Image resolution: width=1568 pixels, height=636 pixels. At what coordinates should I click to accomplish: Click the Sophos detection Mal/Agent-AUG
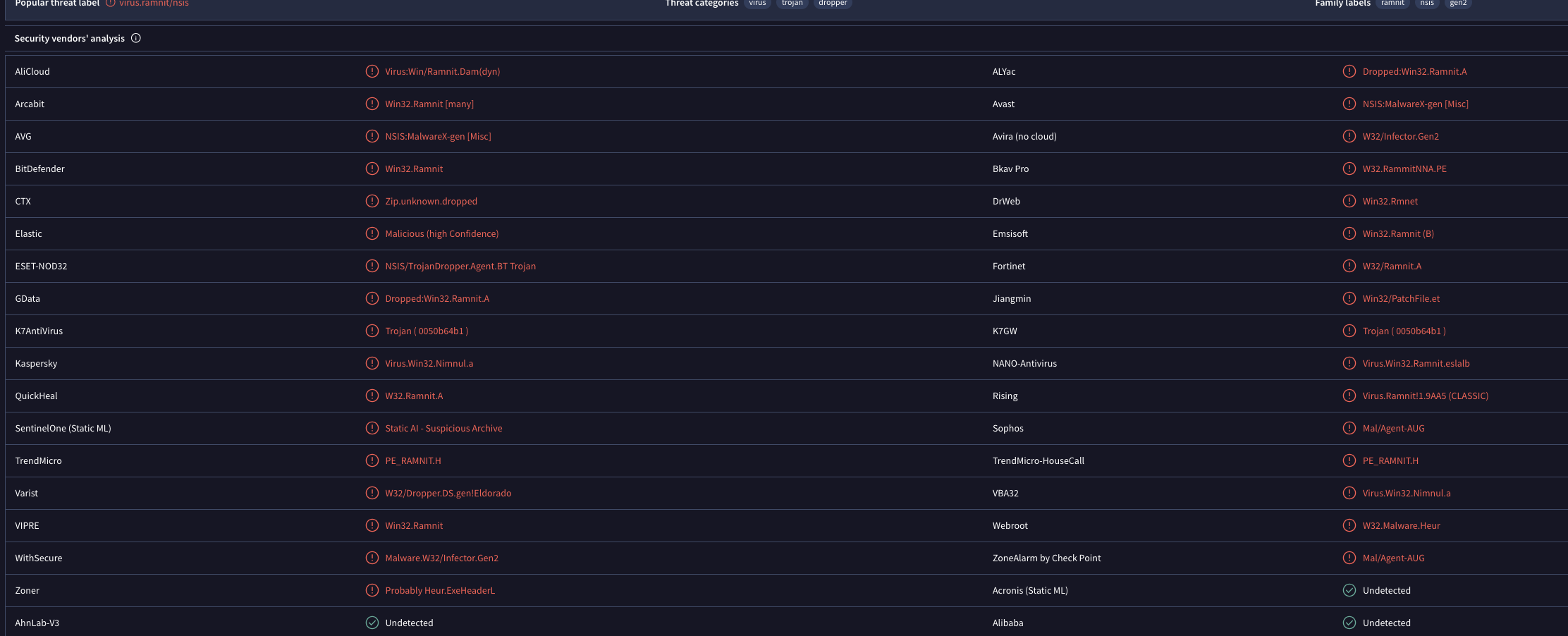coord(1393,428)
